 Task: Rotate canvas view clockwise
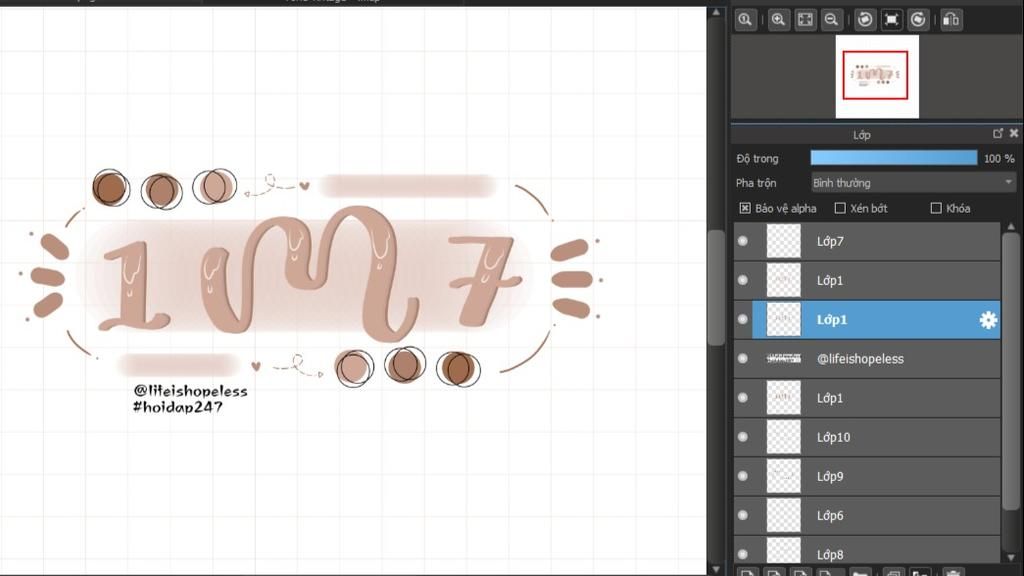(918, 20)
